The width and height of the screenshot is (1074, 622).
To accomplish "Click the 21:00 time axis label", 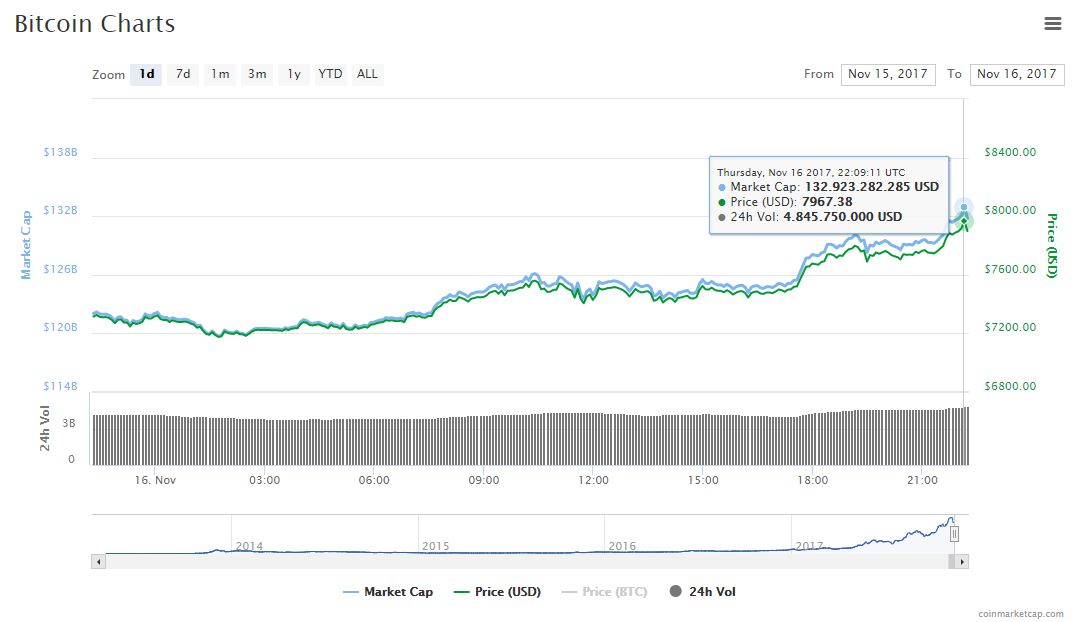I will [x=922, y=480].
